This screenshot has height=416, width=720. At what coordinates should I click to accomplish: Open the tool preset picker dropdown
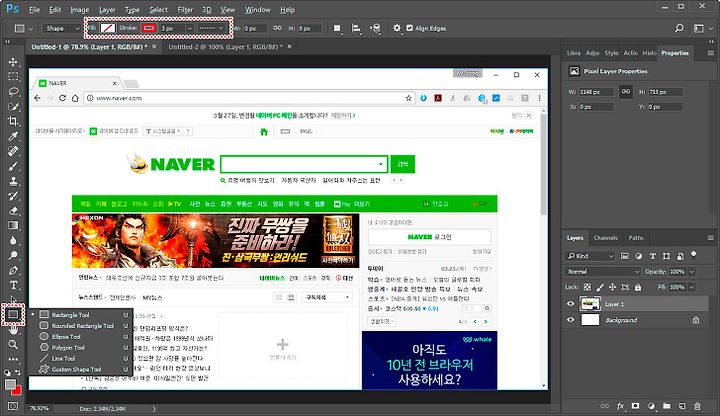pos(23,28)
